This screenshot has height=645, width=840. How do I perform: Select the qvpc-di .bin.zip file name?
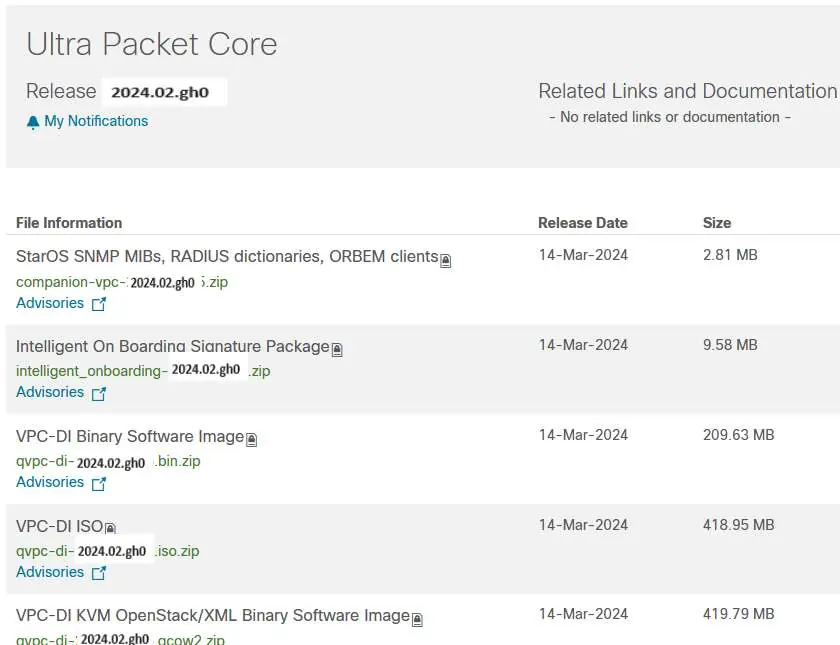(108, 462)
